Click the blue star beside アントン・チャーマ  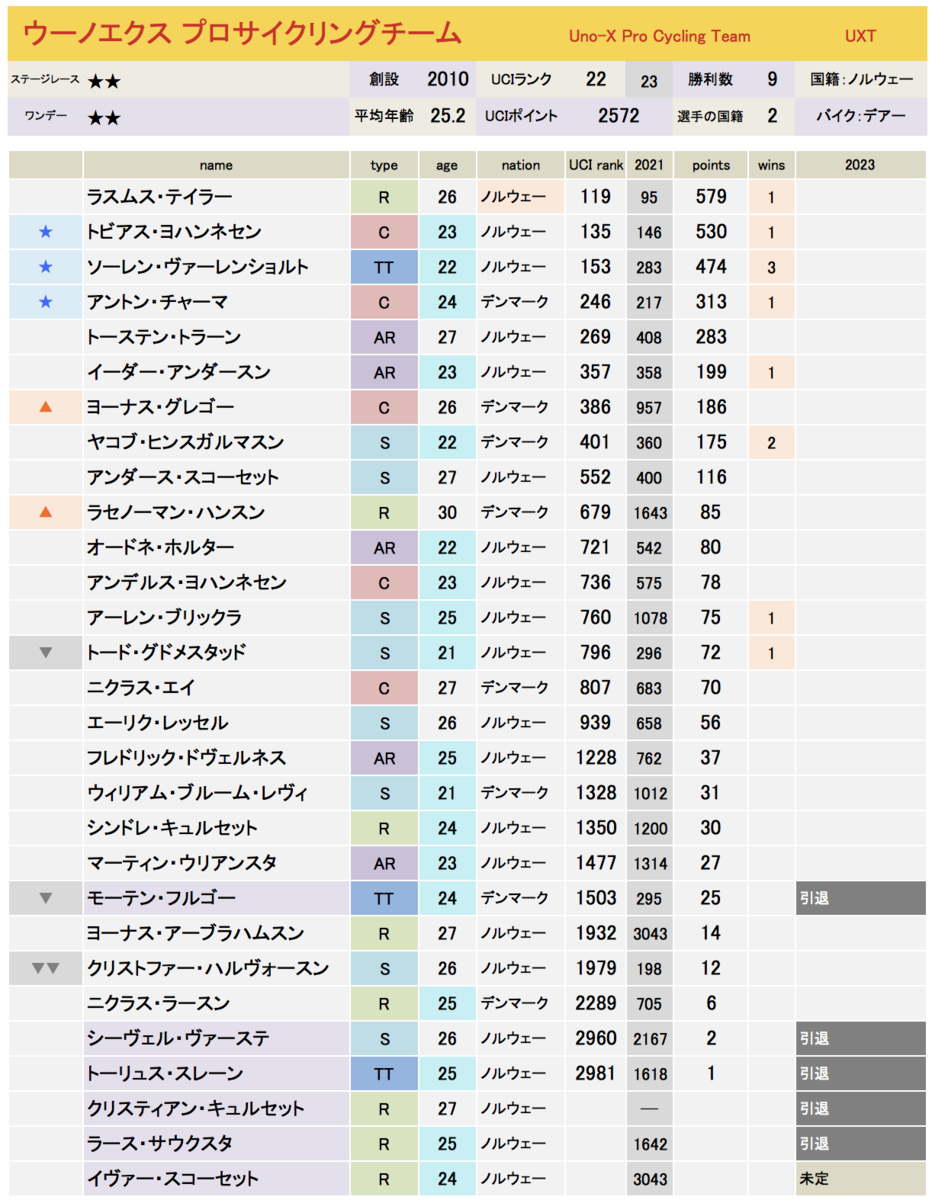[45, 302]
